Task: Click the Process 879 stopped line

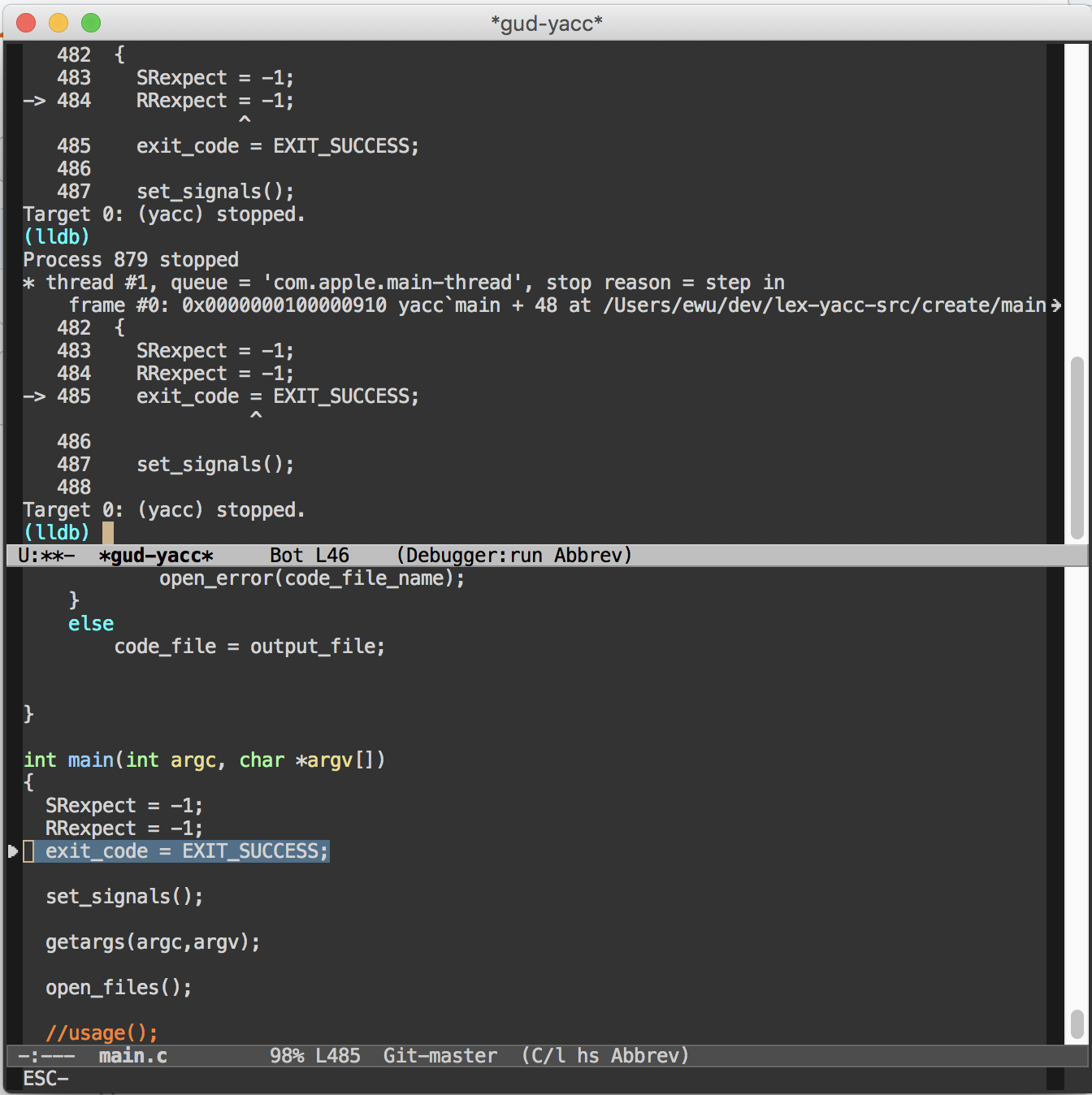Action: 131,260
